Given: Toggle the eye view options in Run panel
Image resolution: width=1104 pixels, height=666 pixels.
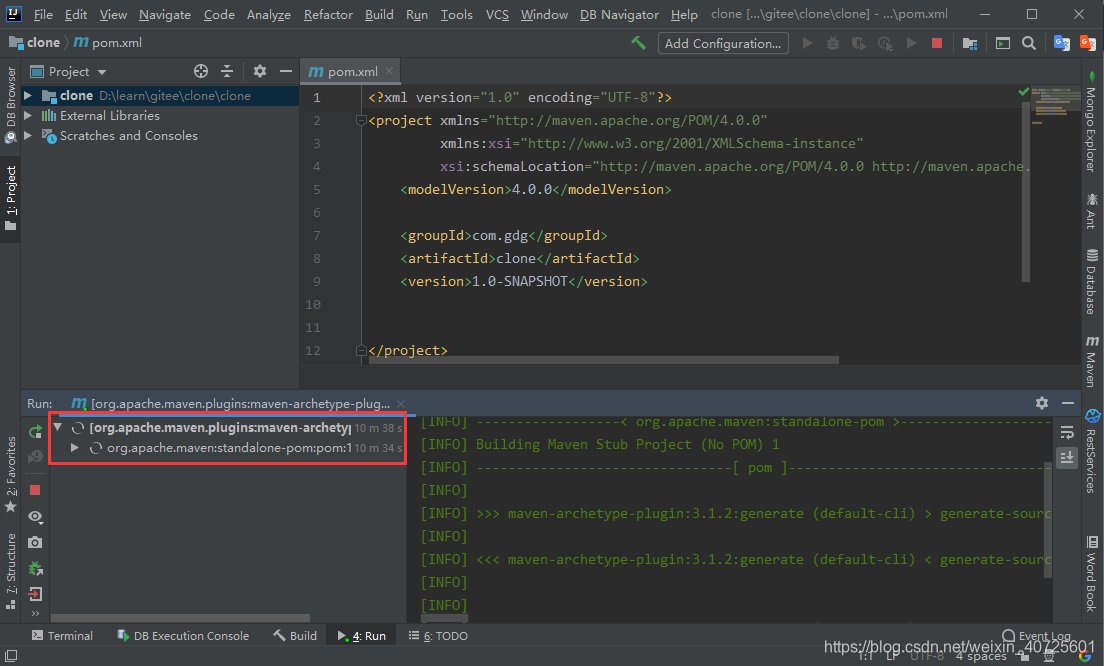Looking at the screenshot, I should (x=35, y=517).
